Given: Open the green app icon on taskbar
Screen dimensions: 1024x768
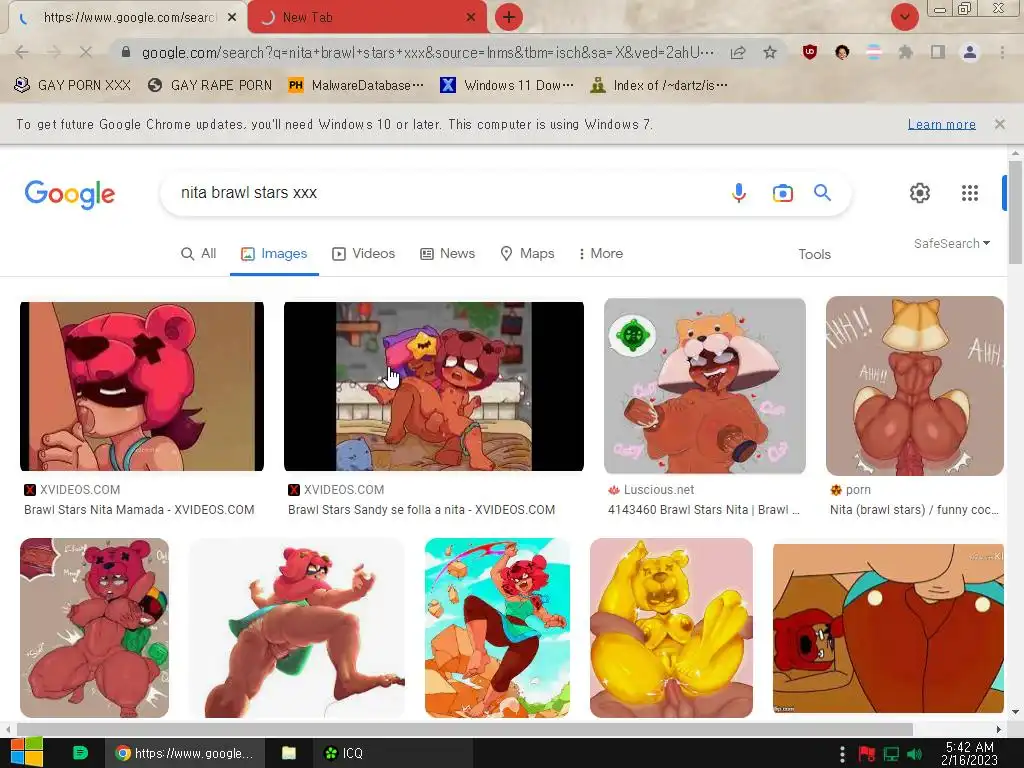Looking at the screenshot, I should point(80,753).
